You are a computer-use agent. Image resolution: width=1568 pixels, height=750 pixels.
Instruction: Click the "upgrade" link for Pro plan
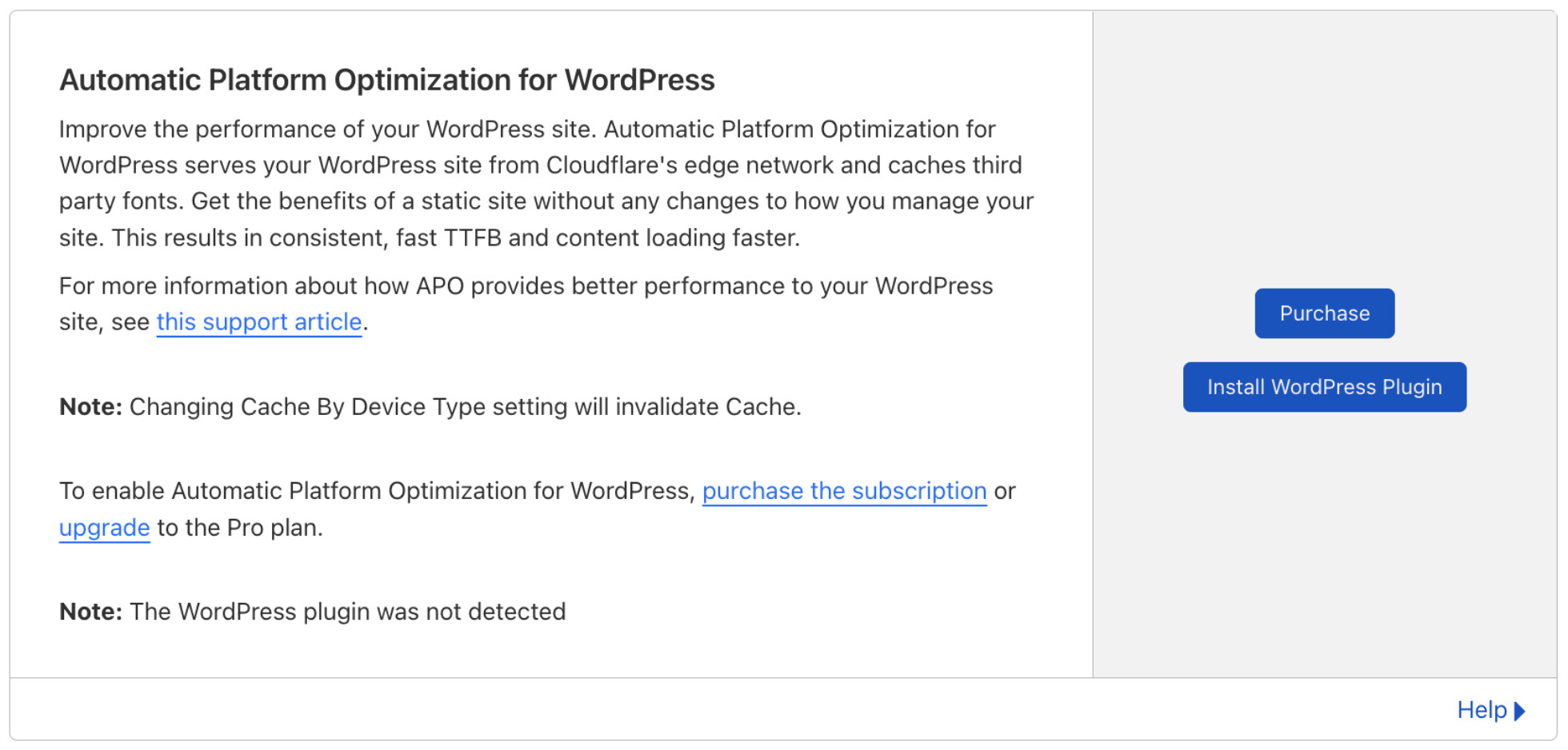tap(104, 528)
